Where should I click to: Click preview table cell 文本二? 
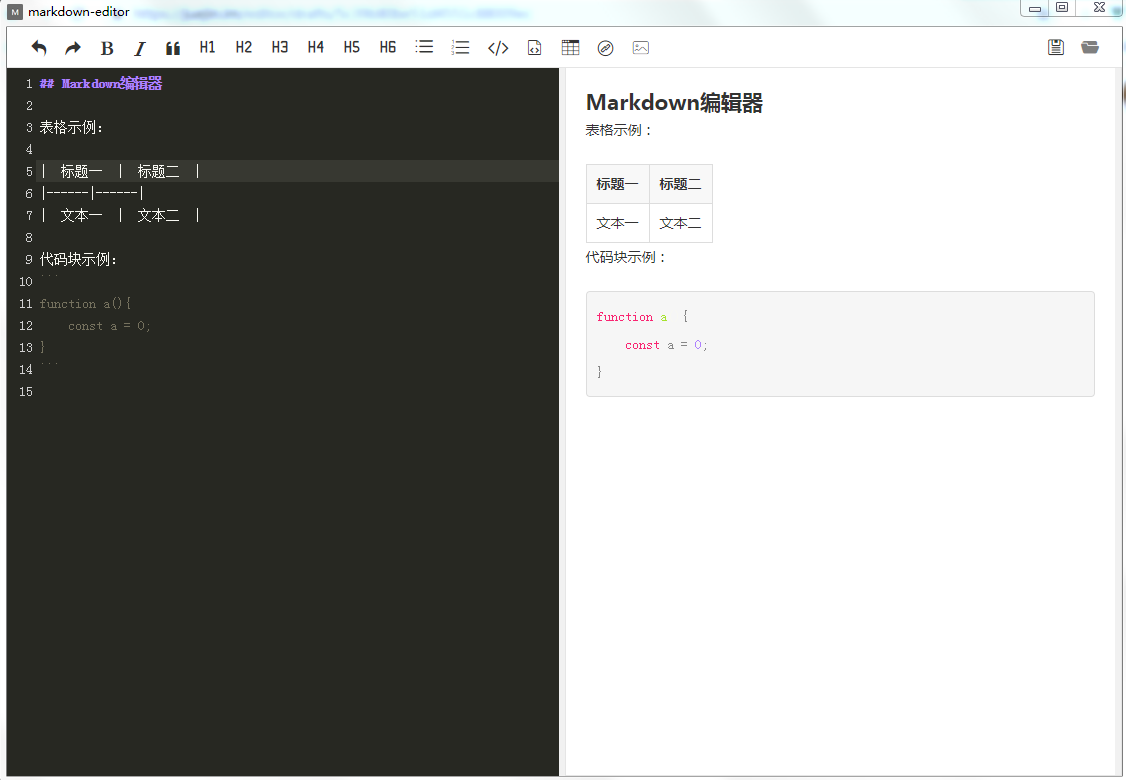tap(681, 223)
